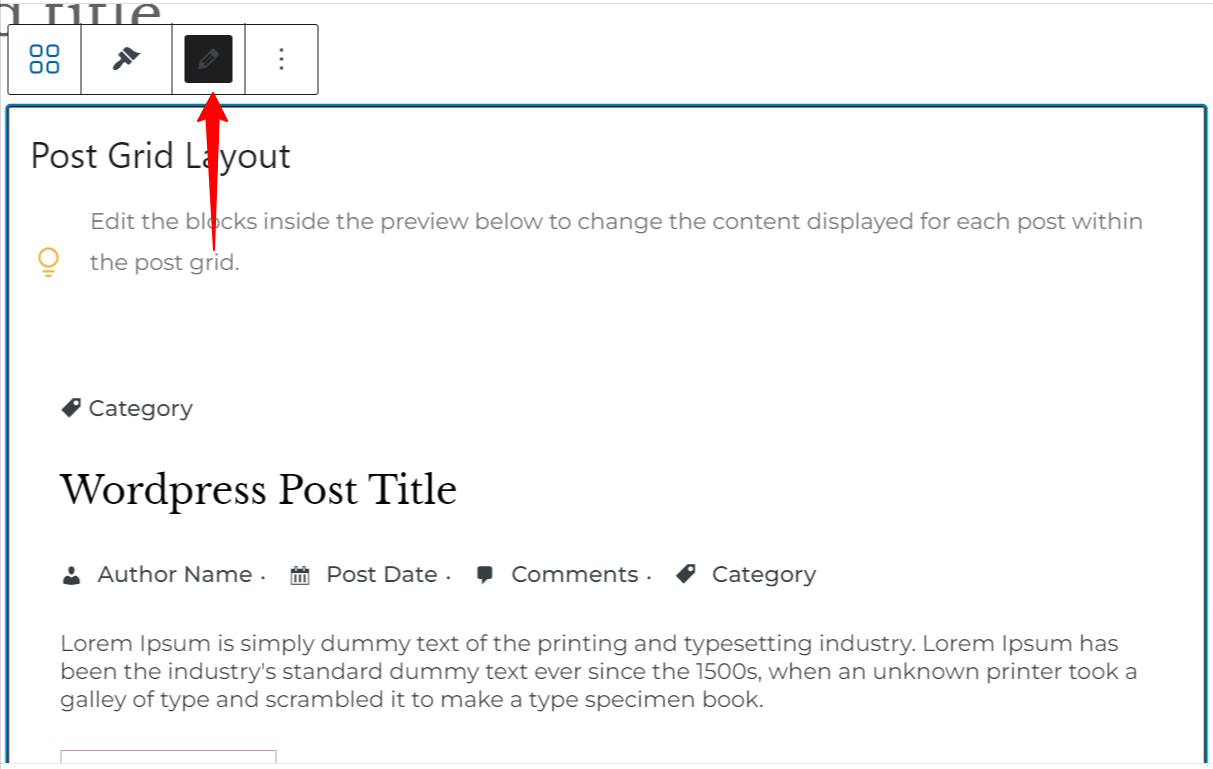Select the Category item in the meta row
This screenshot has width=1213, height=769.
point(763,575)
